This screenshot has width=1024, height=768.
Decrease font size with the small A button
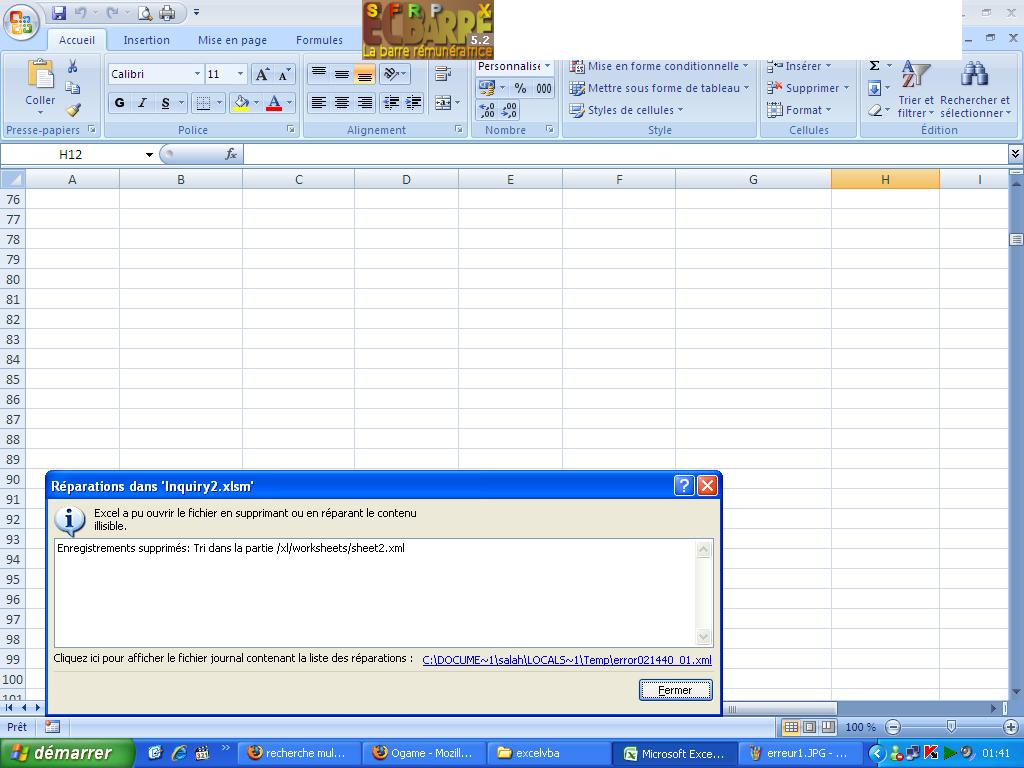point(284,74)
